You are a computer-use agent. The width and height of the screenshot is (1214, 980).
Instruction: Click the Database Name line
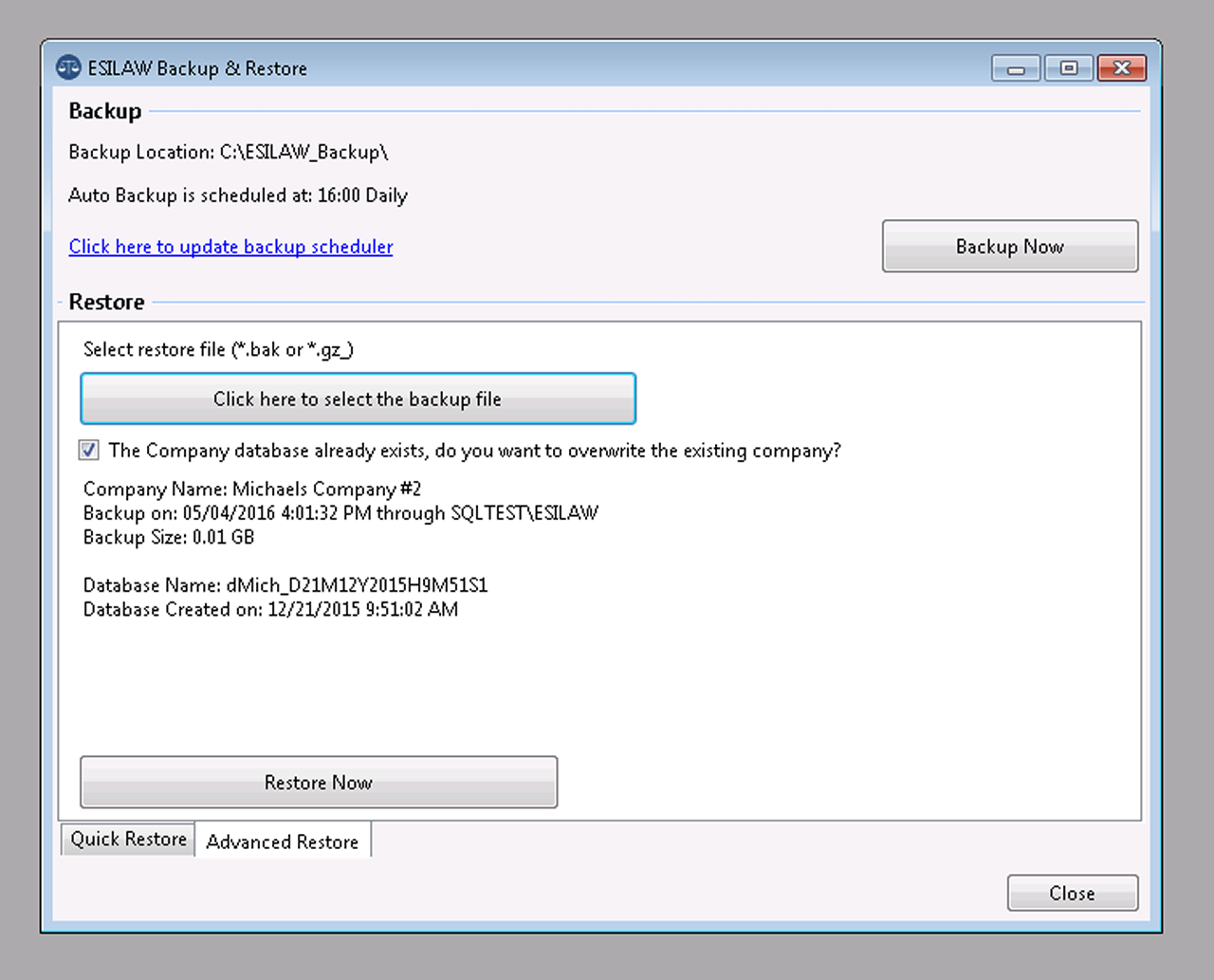coord(285,585)
